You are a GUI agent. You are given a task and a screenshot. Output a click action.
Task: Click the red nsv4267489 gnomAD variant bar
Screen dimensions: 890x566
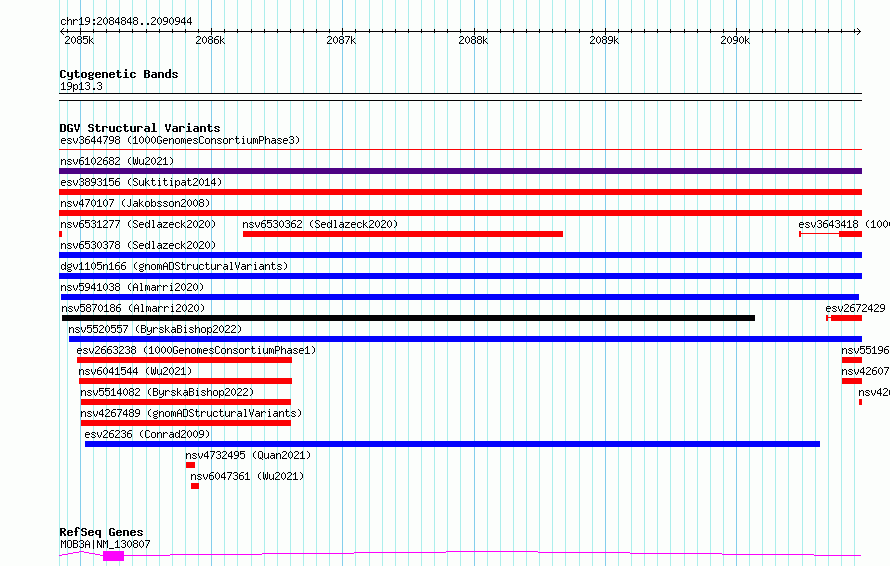pos(186,423)
